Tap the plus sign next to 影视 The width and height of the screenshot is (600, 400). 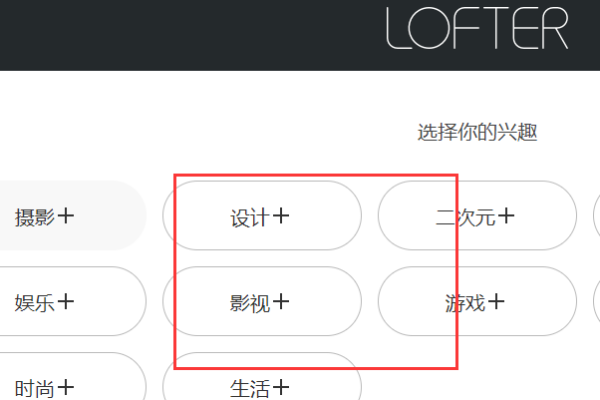click(x=281, y=301)
